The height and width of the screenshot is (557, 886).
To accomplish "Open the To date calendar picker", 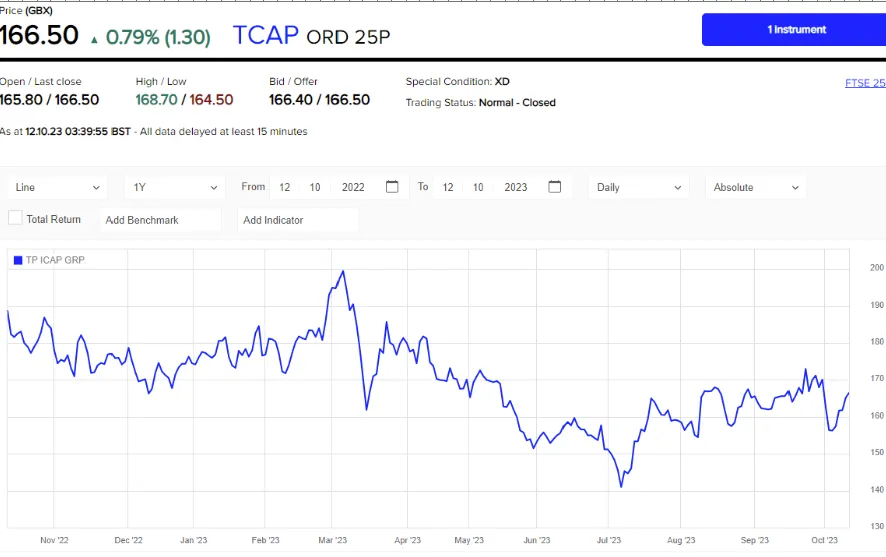I will [555, 186].
